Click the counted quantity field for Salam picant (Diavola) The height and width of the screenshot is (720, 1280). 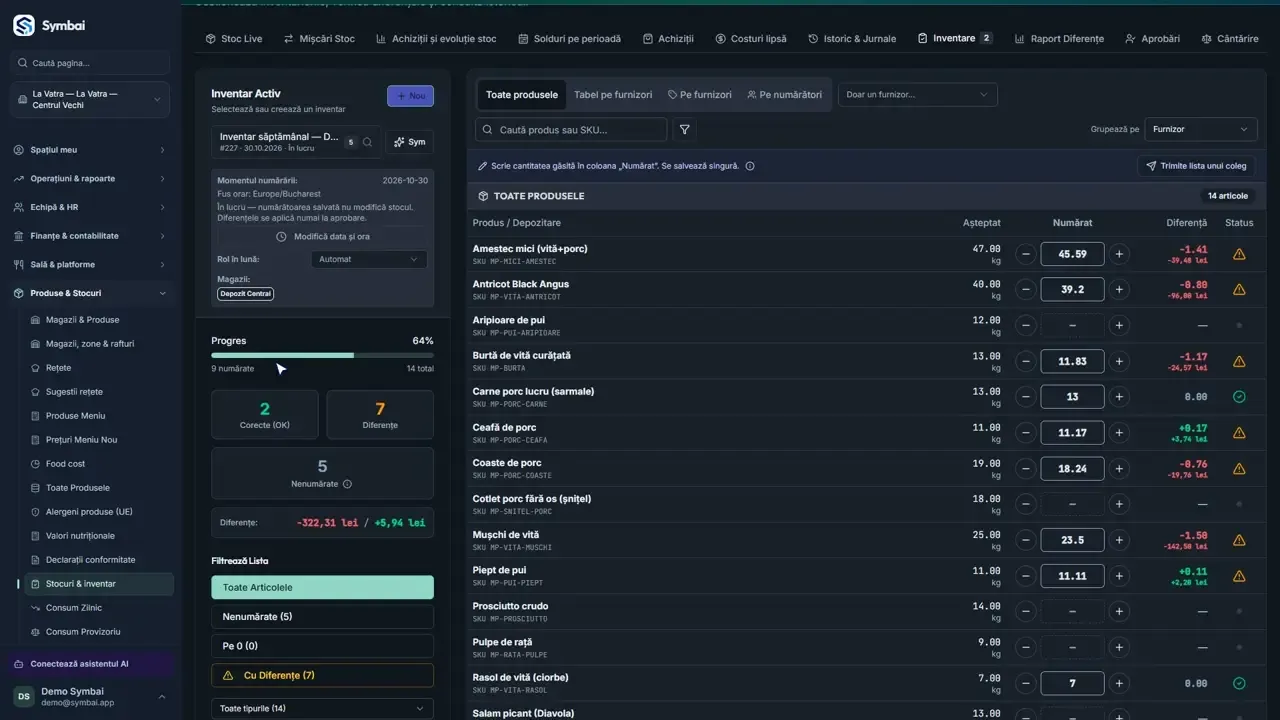pyautogui.click(x=1072, y=714)
